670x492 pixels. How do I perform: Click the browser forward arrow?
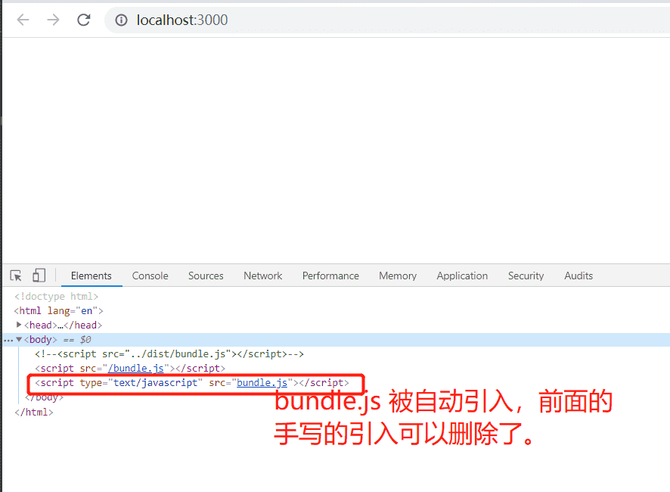tap(53, 20)
